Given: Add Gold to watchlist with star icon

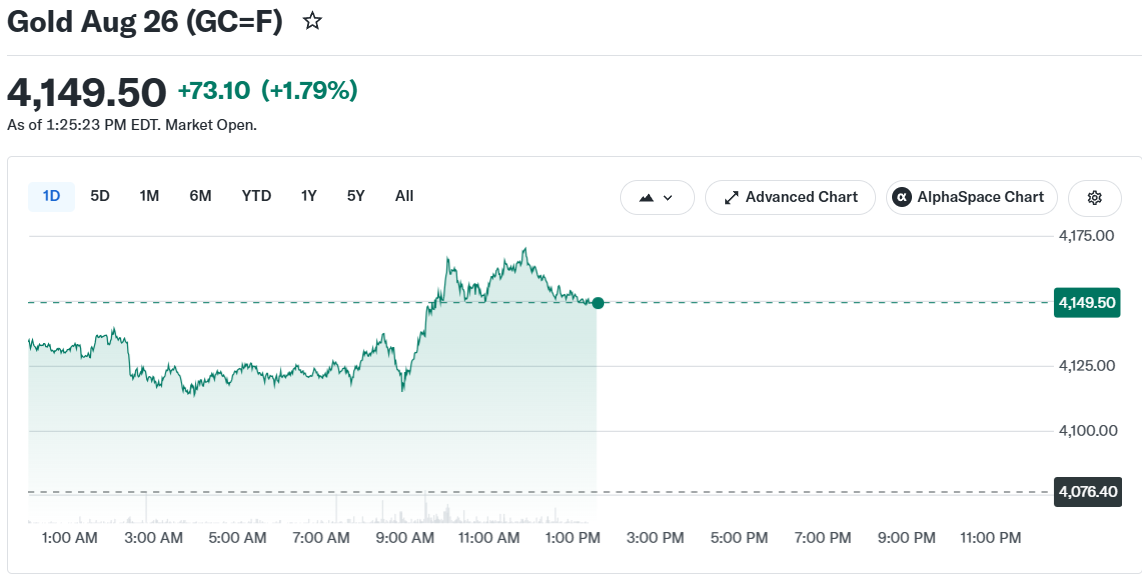Looking at the screenshot, I should (312, 21).
